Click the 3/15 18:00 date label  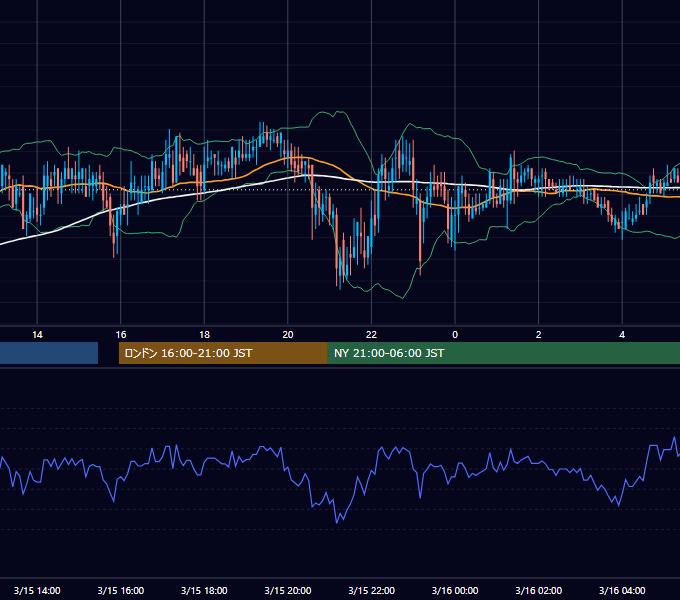204,590
